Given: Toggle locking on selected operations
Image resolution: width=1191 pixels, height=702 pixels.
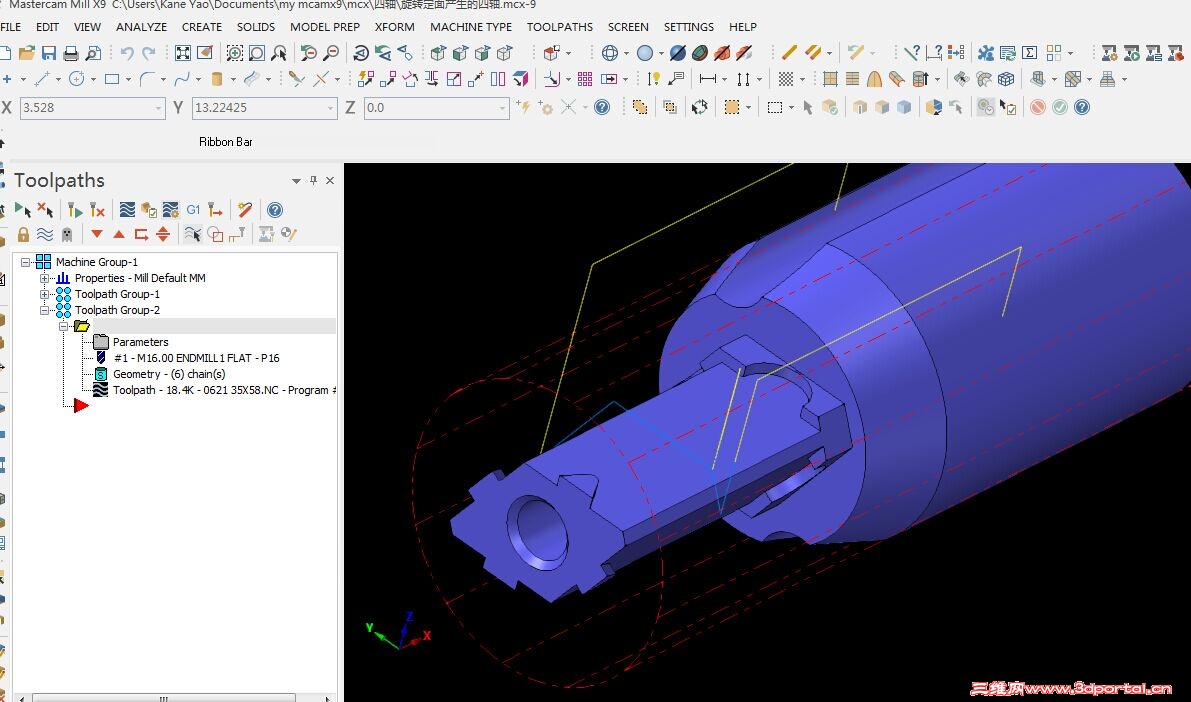Looking at the screenshot, I should 24,234.
